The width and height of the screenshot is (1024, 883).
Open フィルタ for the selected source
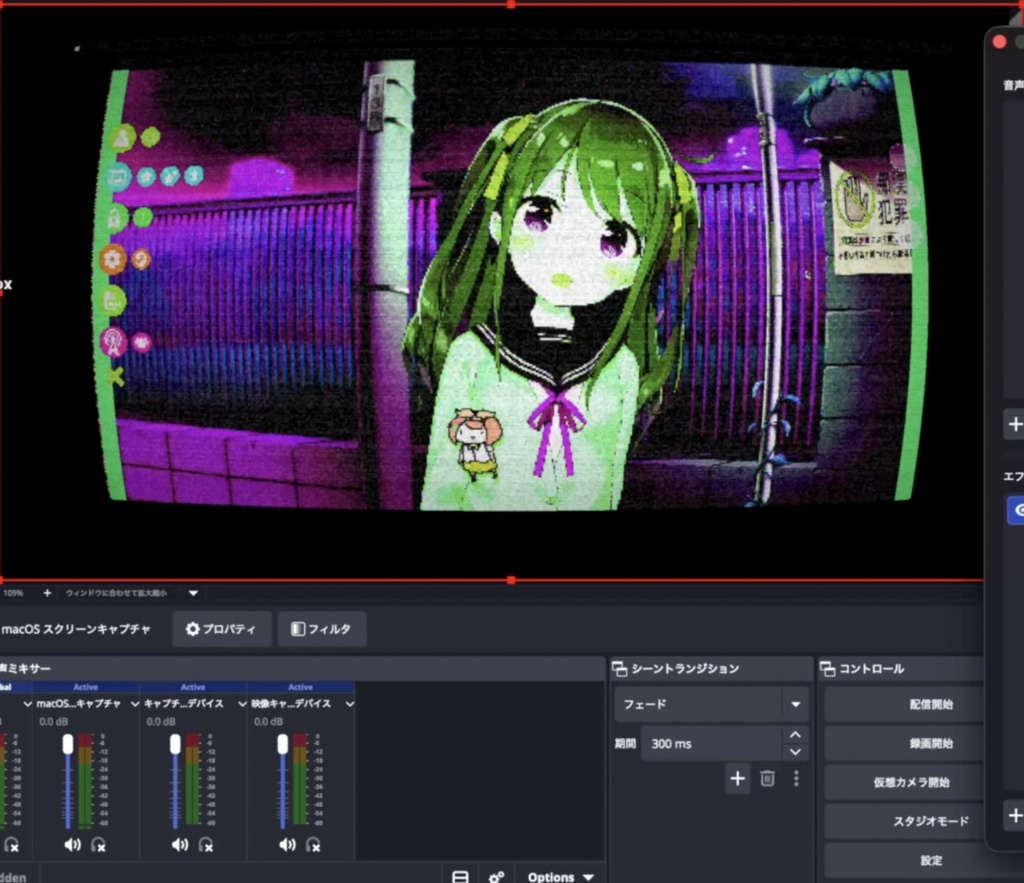pos(321,629)
